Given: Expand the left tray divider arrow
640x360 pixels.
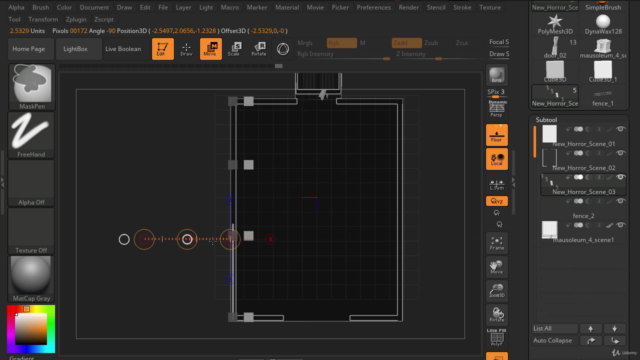Looking at the screenshot, I should coord(2,182).
